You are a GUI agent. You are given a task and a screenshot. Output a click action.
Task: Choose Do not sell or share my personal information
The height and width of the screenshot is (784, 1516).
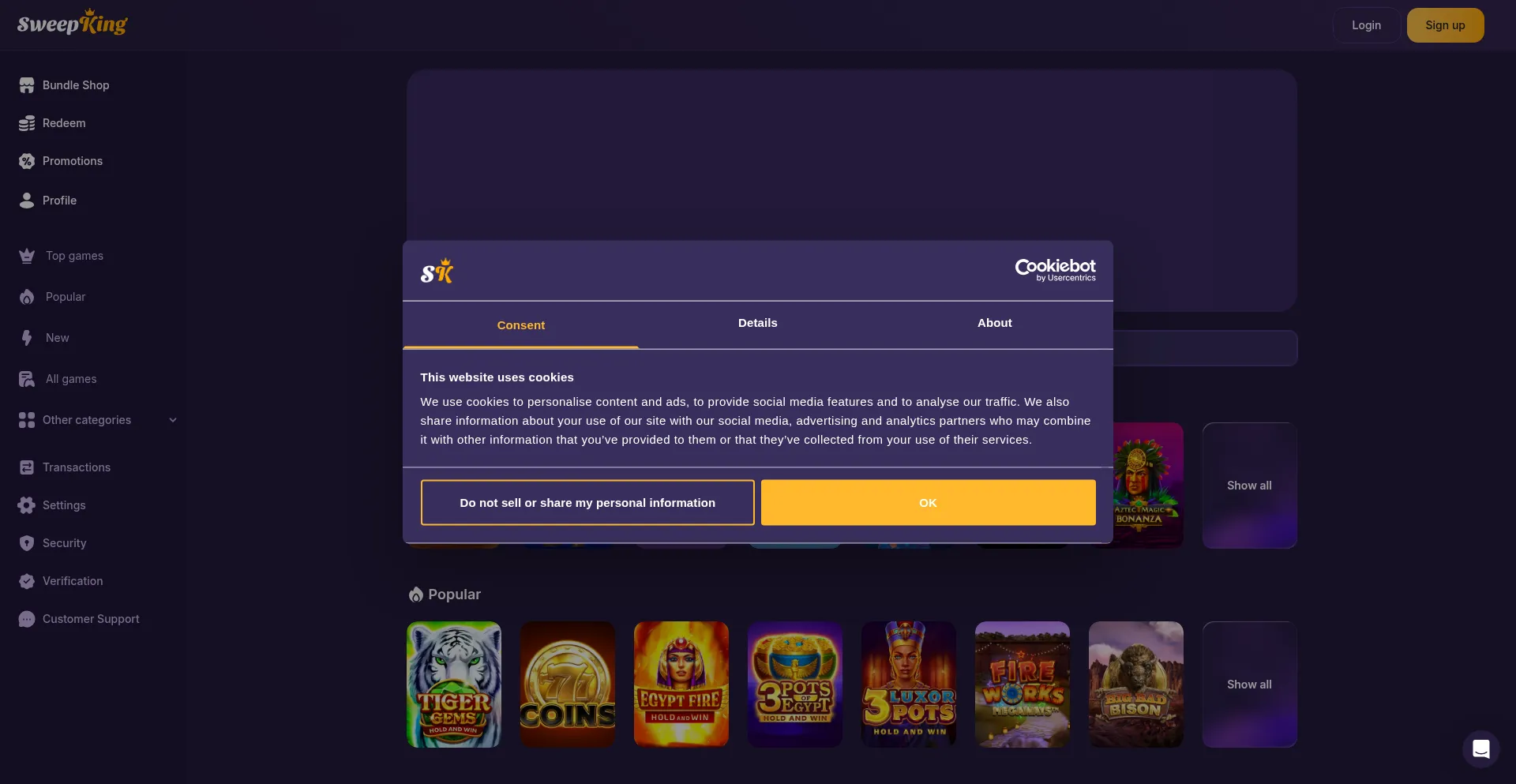pos(587,502)
